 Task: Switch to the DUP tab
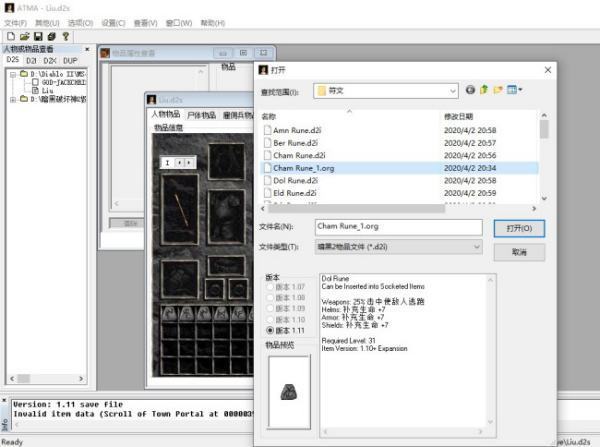[x=70, y=60]
